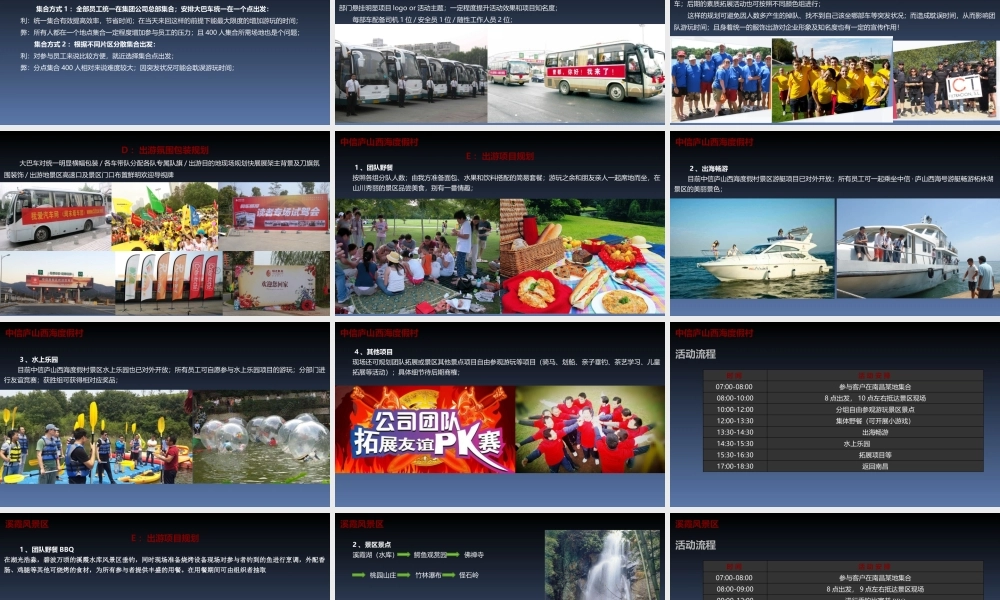Select the white bus photo with red banner wrap
The height and width of the screenshot is (600, 1000).
click(x=55, y=216)
